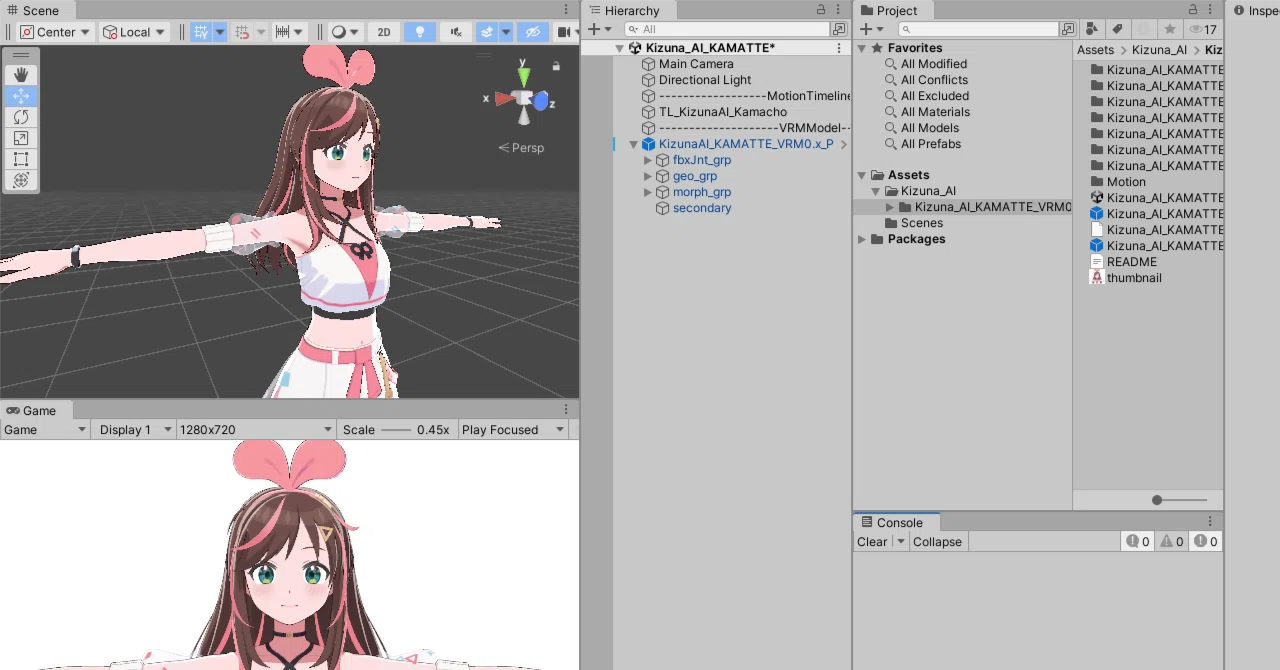
Task: Click the Hierarchy create plus button
Action: tap(598, 30)
